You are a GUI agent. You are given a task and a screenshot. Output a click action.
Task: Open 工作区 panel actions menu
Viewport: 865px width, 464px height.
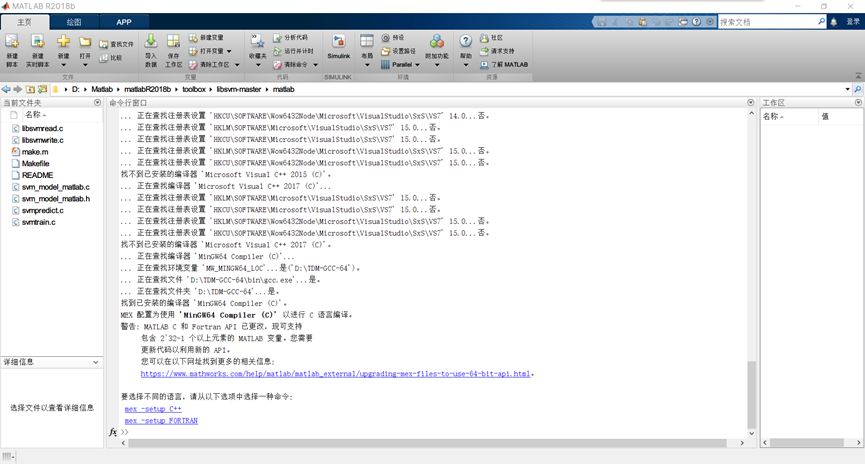[858, 103]
